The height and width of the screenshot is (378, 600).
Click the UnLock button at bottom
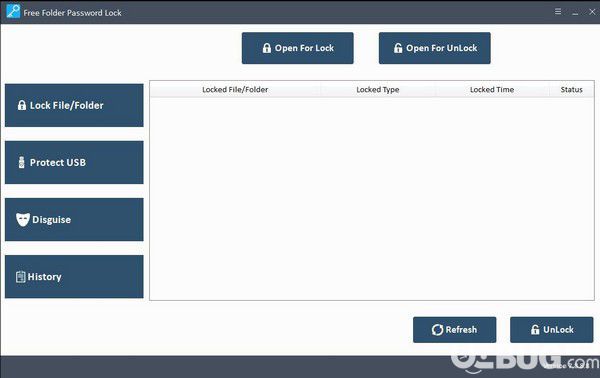coord(551,329)
